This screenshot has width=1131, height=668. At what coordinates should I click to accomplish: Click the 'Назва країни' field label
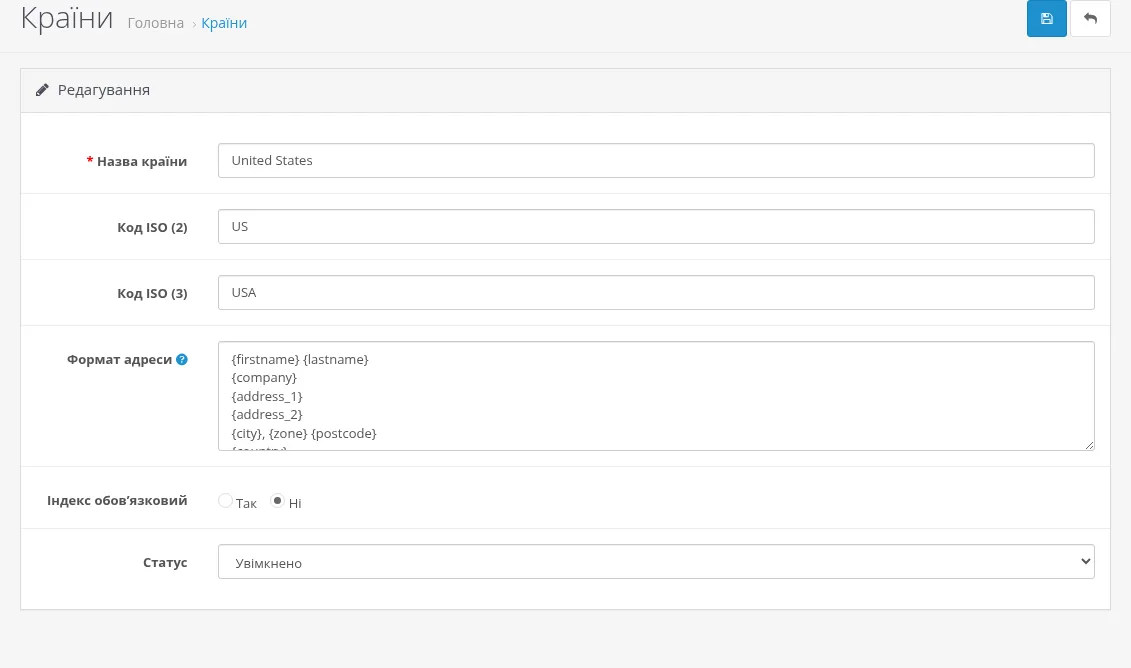[142, 162]
